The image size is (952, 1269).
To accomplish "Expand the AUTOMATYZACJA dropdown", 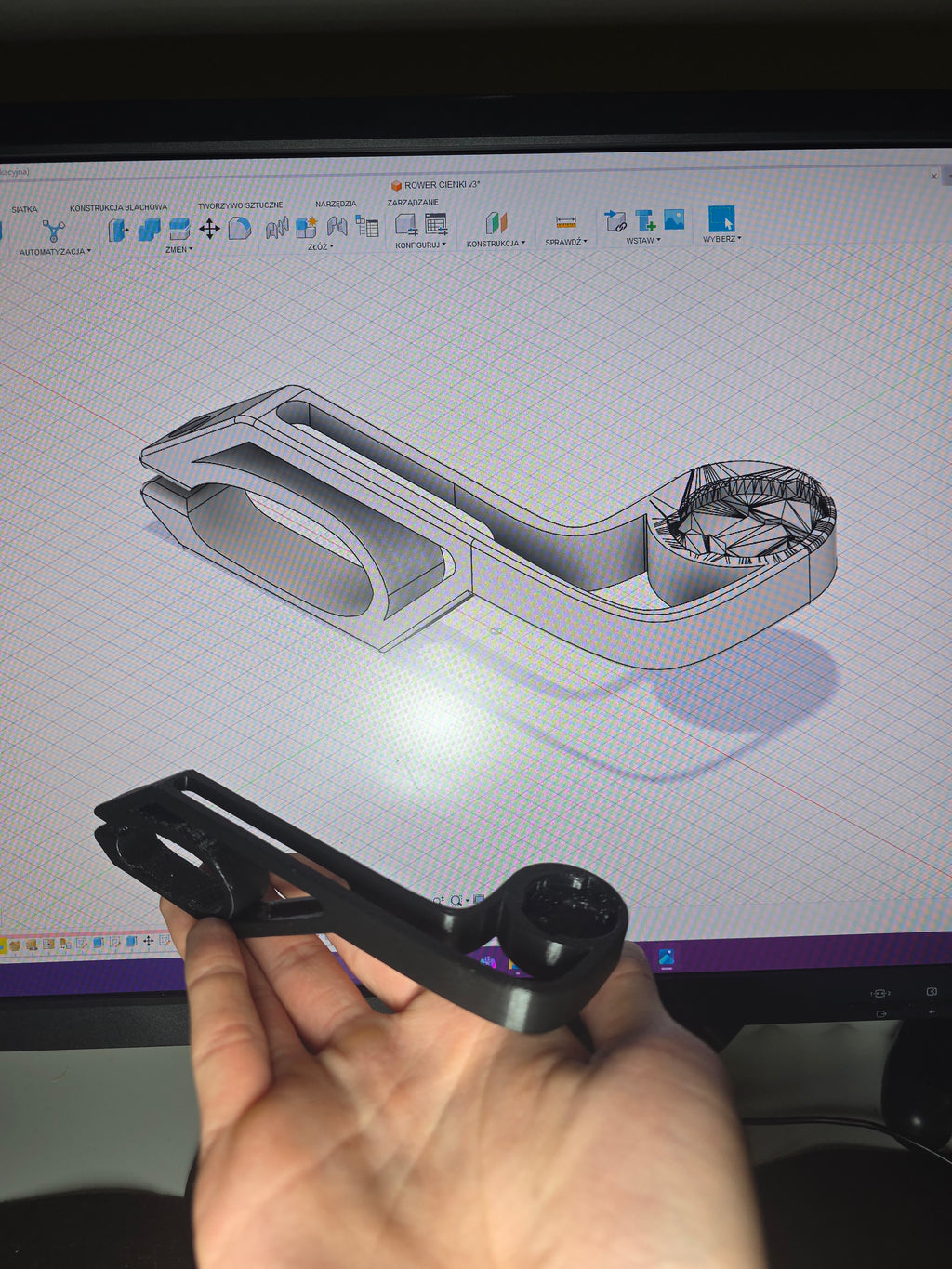I will pos(55,252).
